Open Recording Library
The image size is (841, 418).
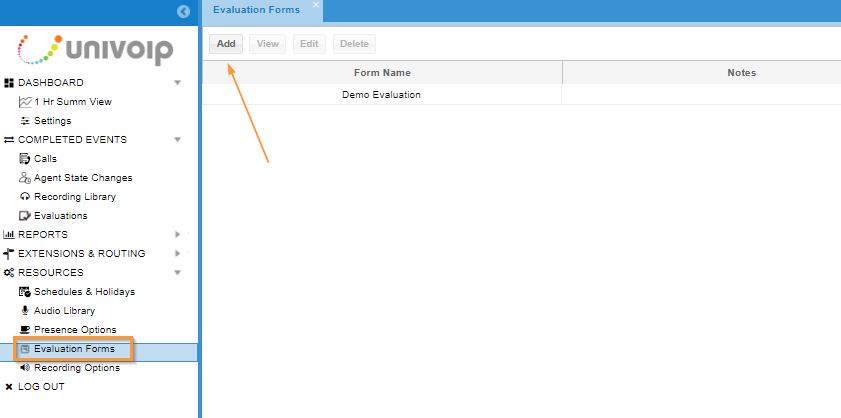[x=75, y=197]
